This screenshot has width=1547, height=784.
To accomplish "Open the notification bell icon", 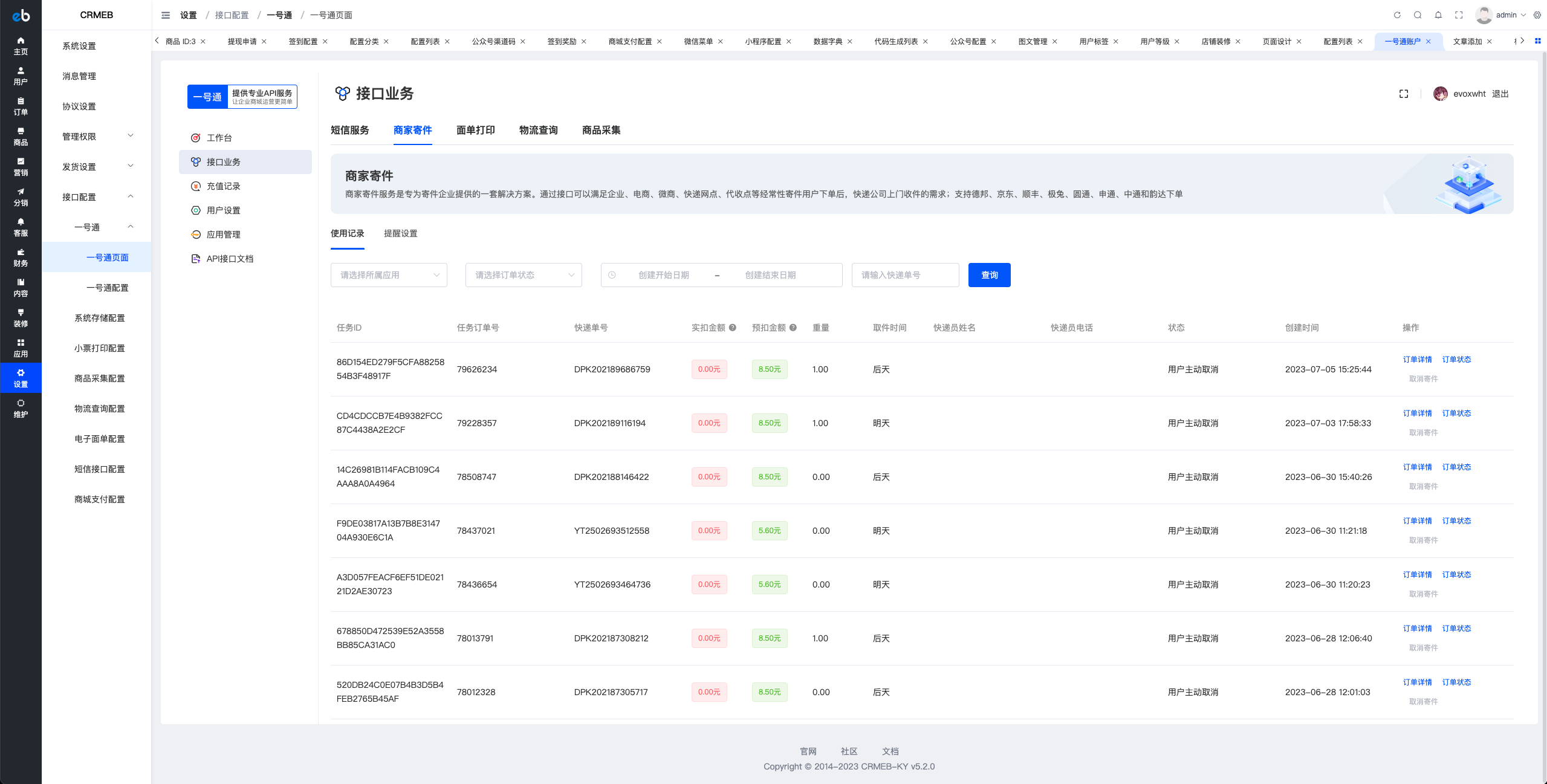I will coord(1438,15).
